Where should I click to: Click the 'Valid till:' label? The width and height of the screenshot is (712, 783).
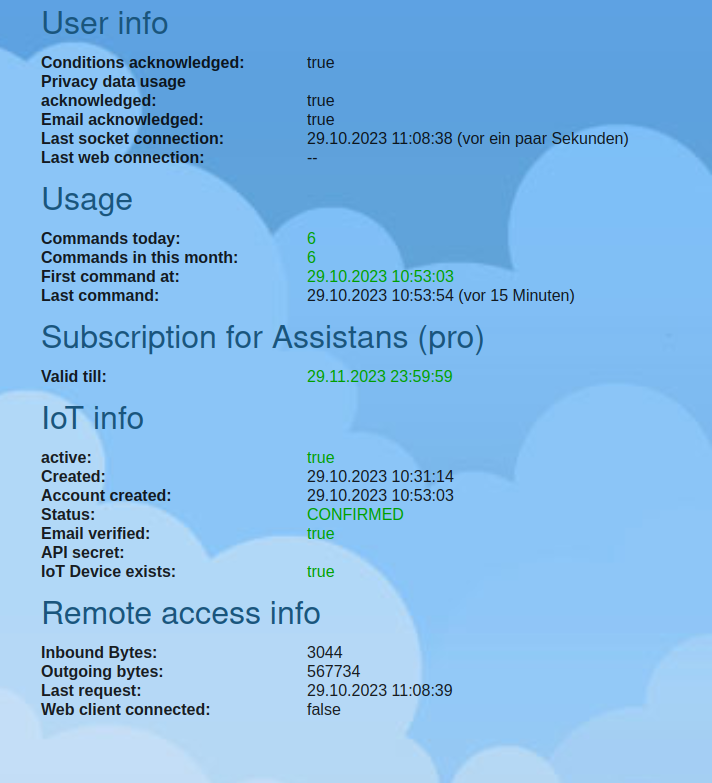coord(74,377)
